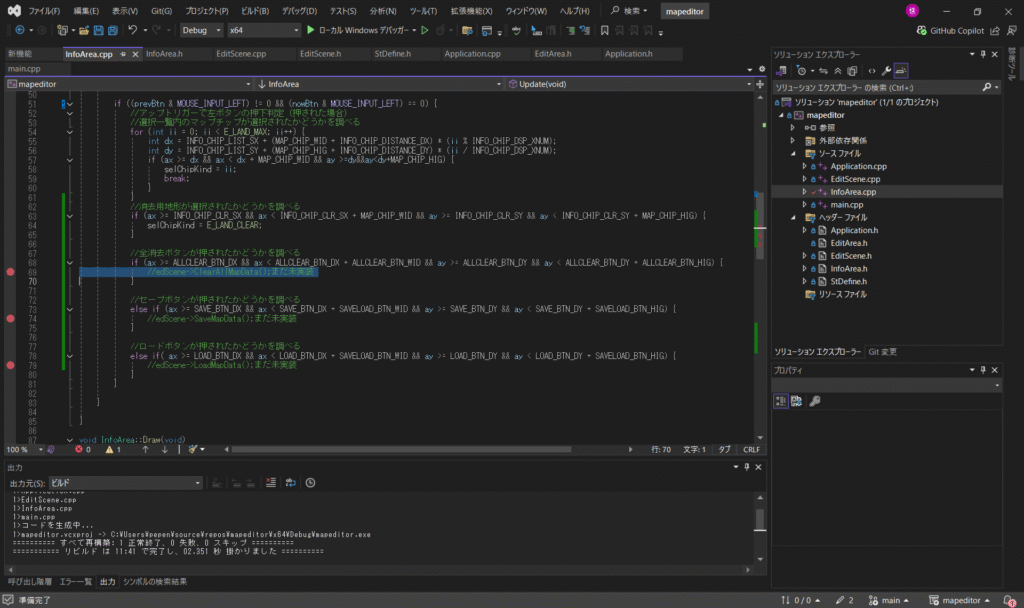Collapse the ソースファイル folder node

point(793,154)
